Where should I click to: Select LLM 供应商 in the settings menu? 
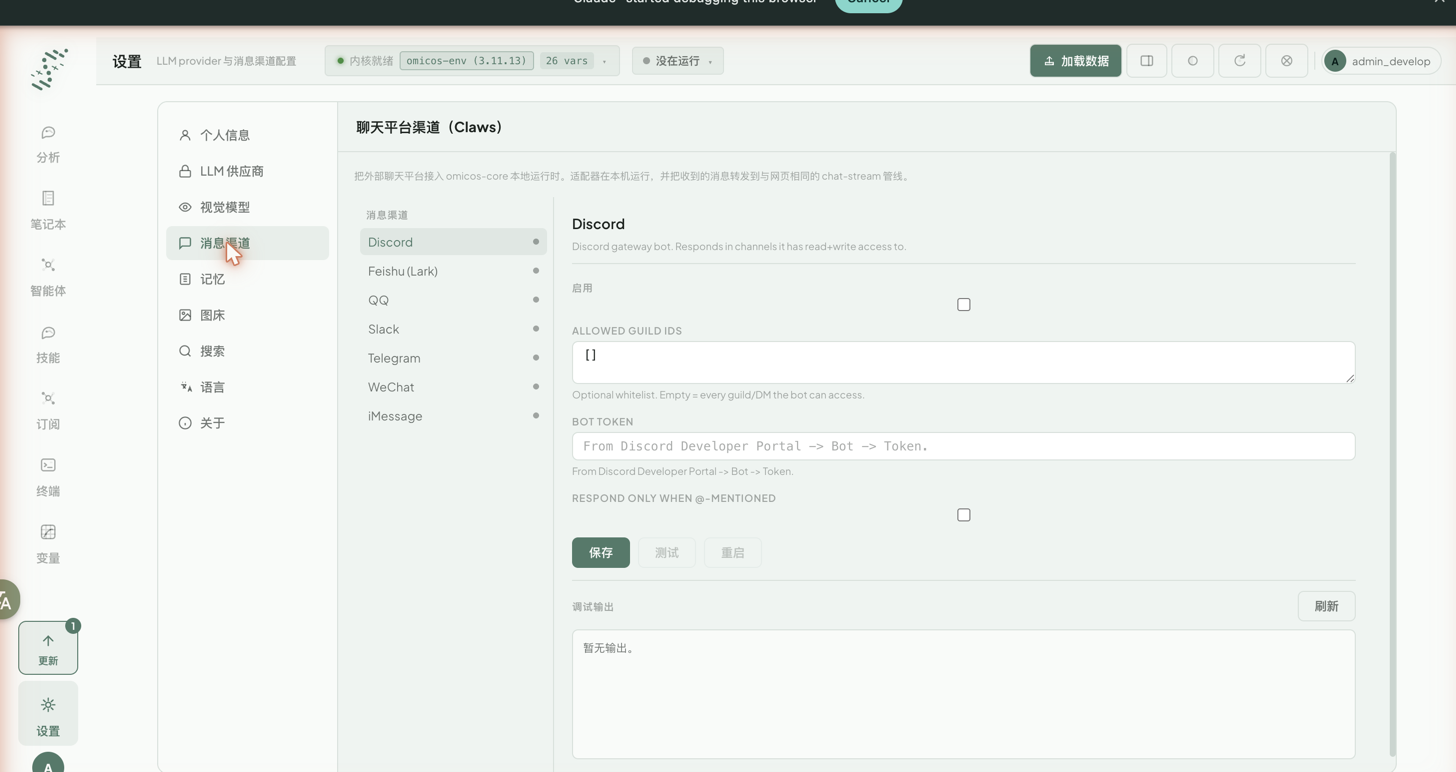click(x=247, y=171)
